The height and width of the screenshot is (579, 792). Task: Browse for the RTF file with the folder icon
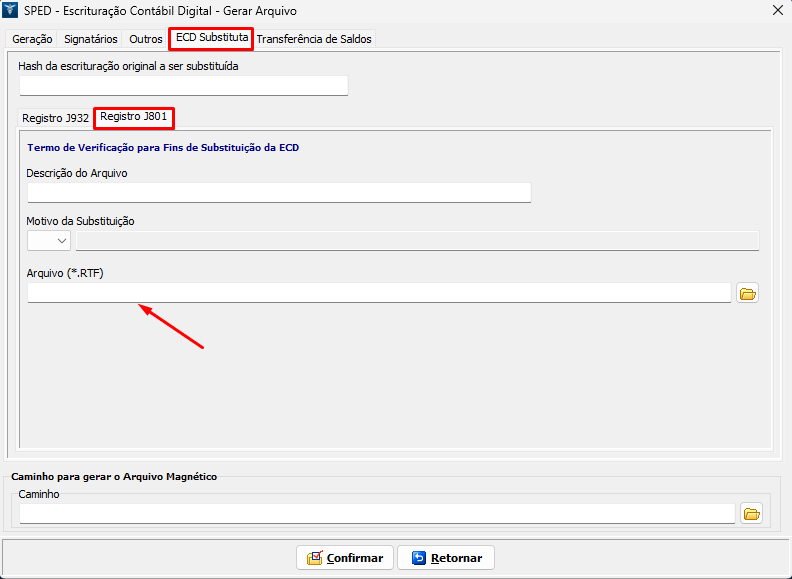747,293
